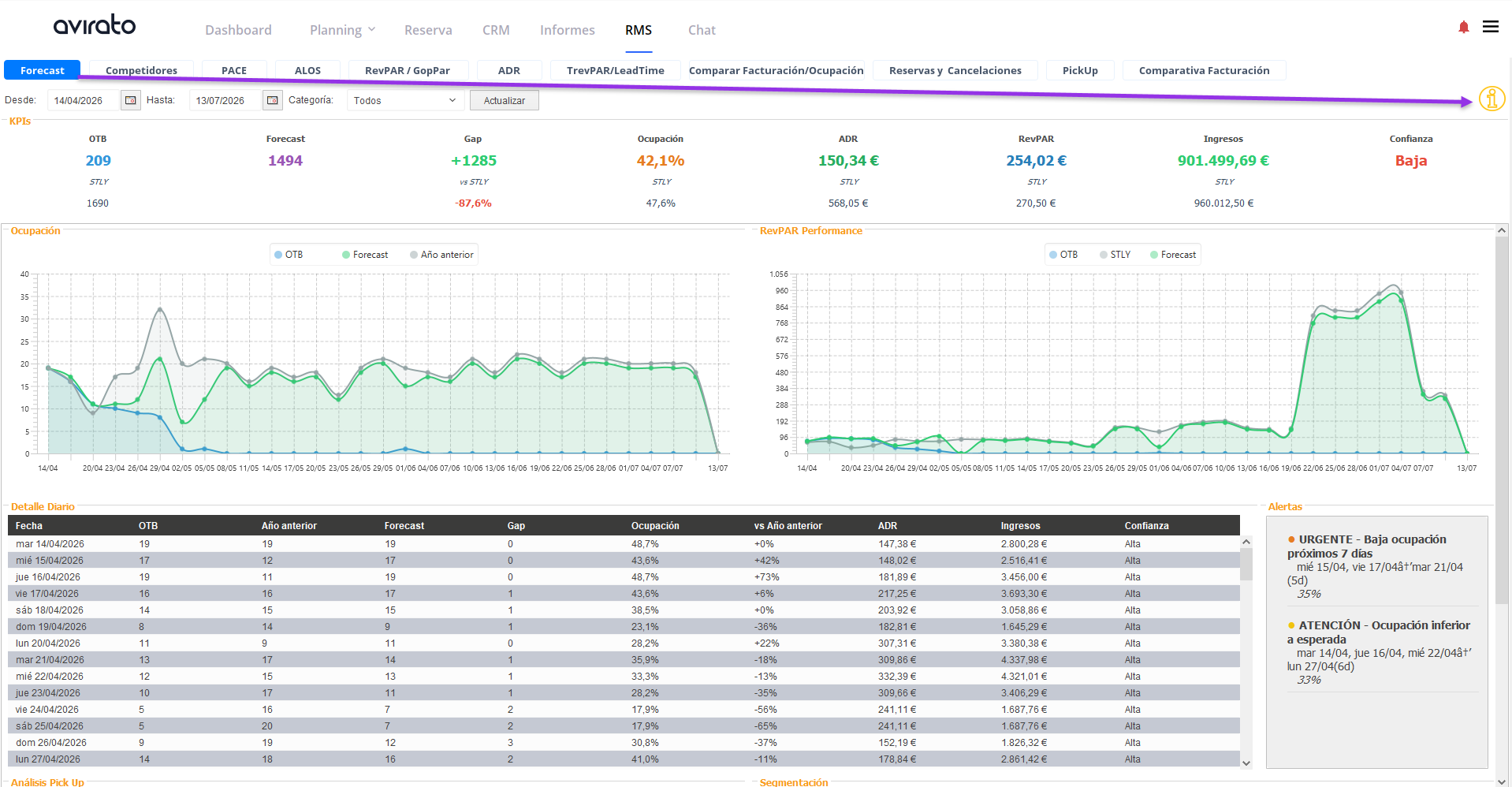The image size is (1512, 787).
Task: Click the Ingresos KPI value 901.499,69 €
Action: (1223, 161)
